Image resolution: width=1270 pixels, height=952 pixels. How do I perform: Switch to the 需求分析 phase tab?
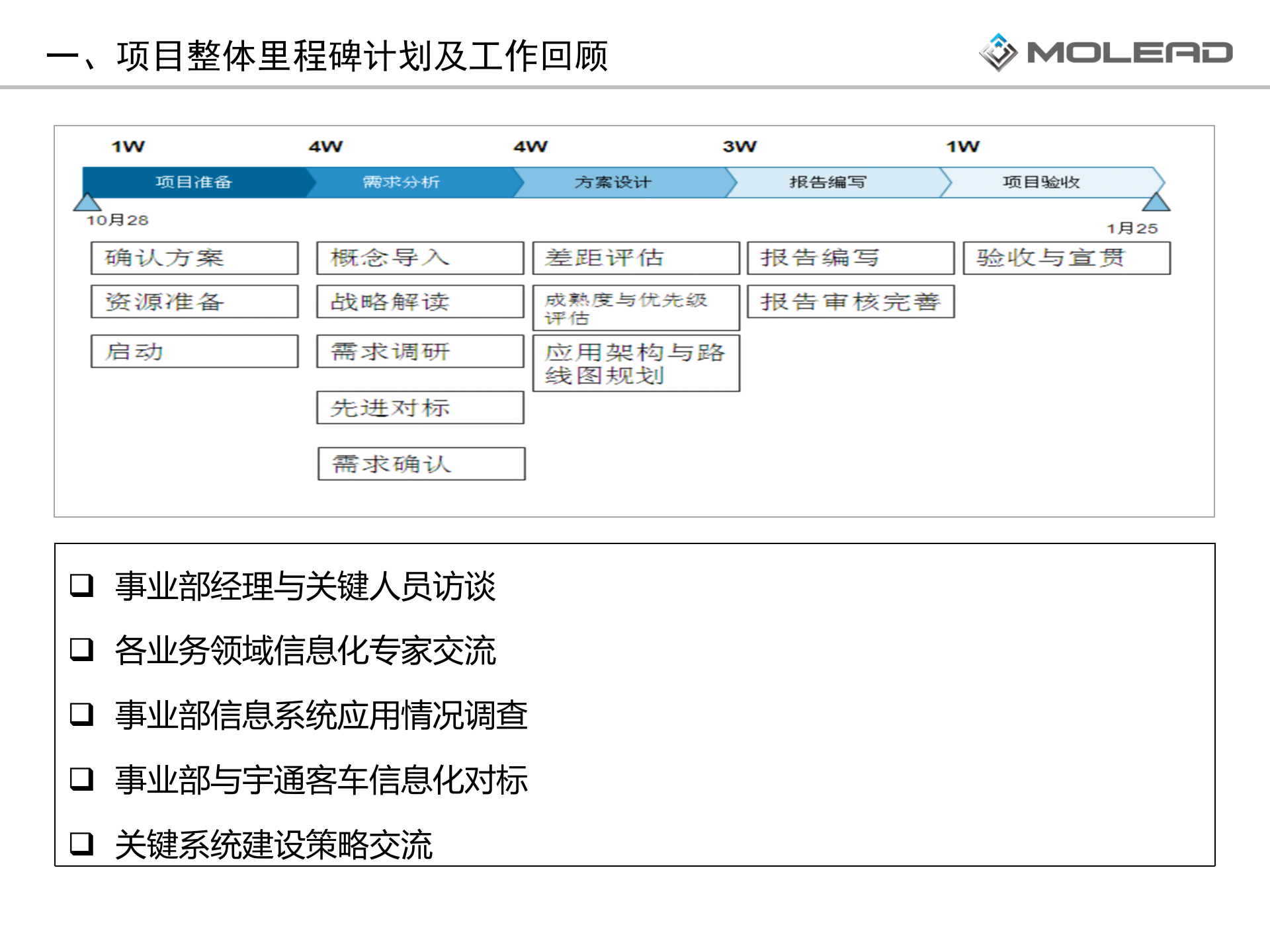[400, 183]
